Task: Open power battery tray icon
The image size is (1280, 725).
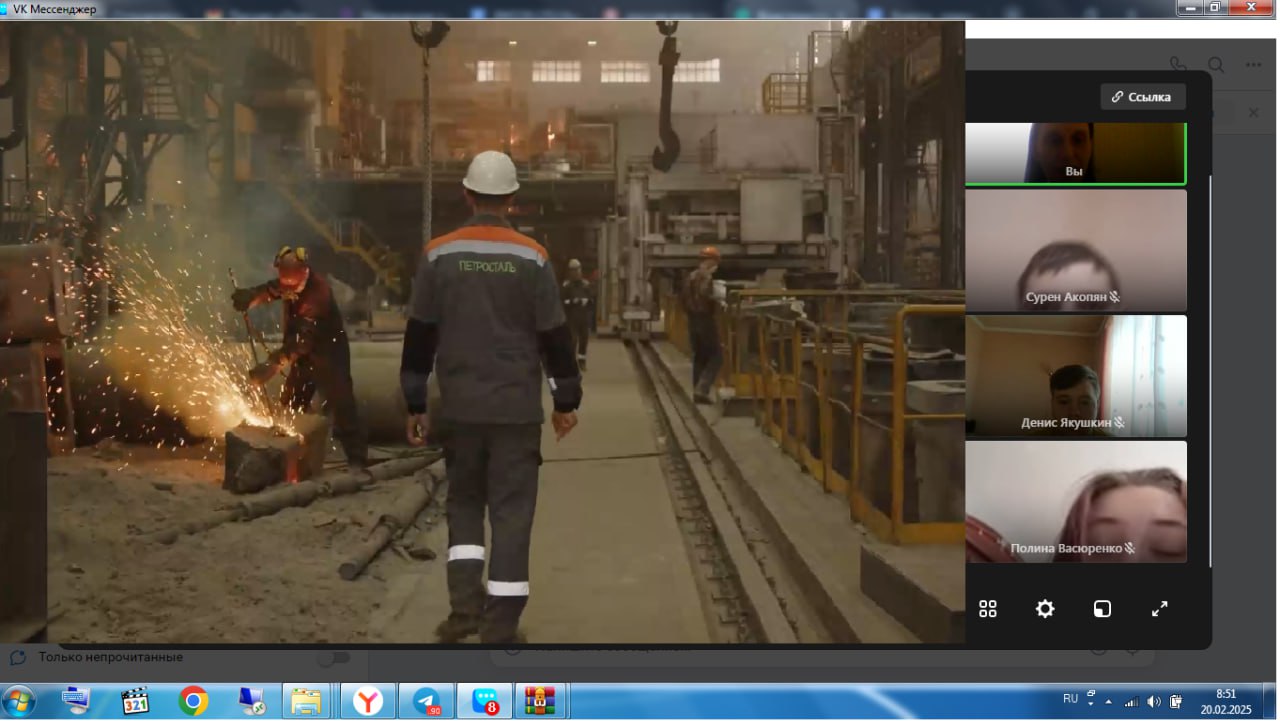Action: (x=1176, y=702)
